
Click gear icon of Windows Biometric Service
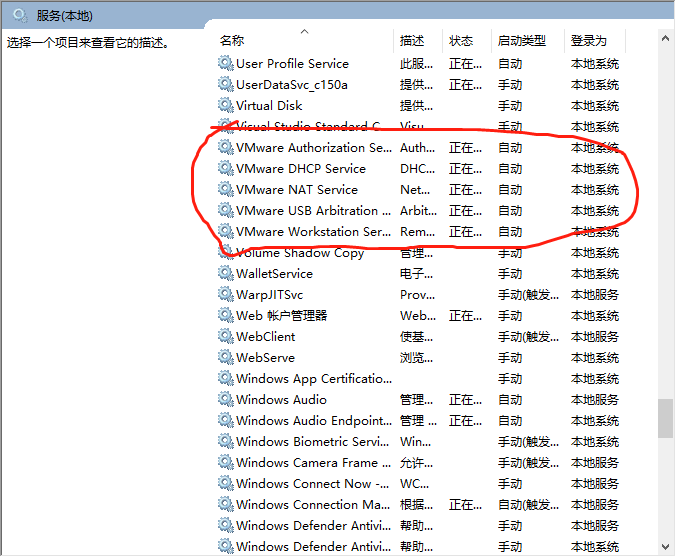[225, 441]
